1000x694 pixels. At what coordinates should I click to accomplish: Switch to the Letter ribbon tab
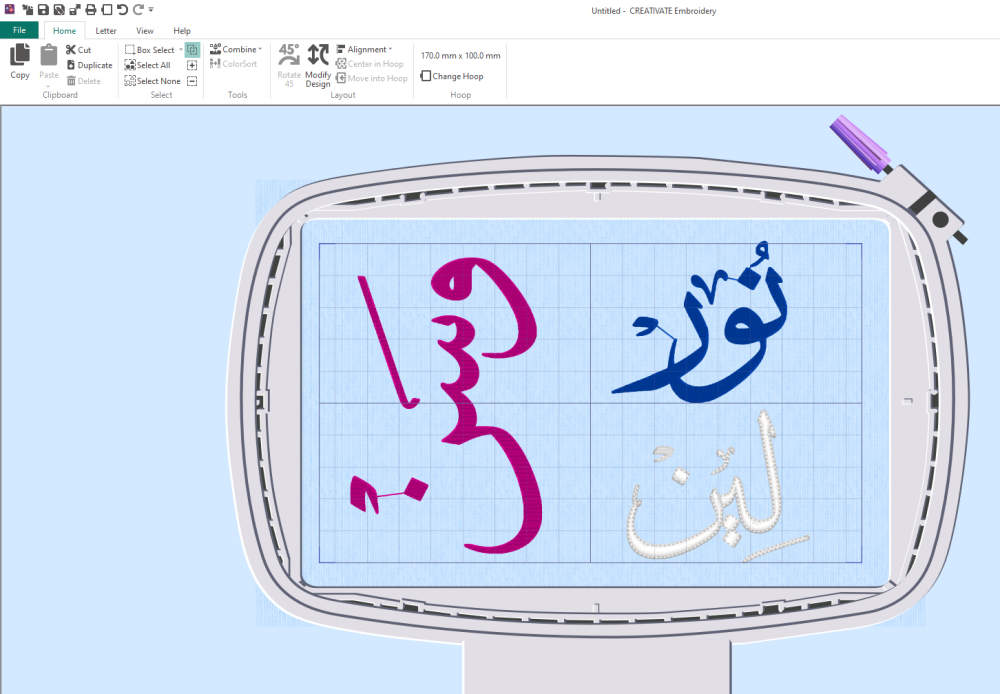coord(106,31)
